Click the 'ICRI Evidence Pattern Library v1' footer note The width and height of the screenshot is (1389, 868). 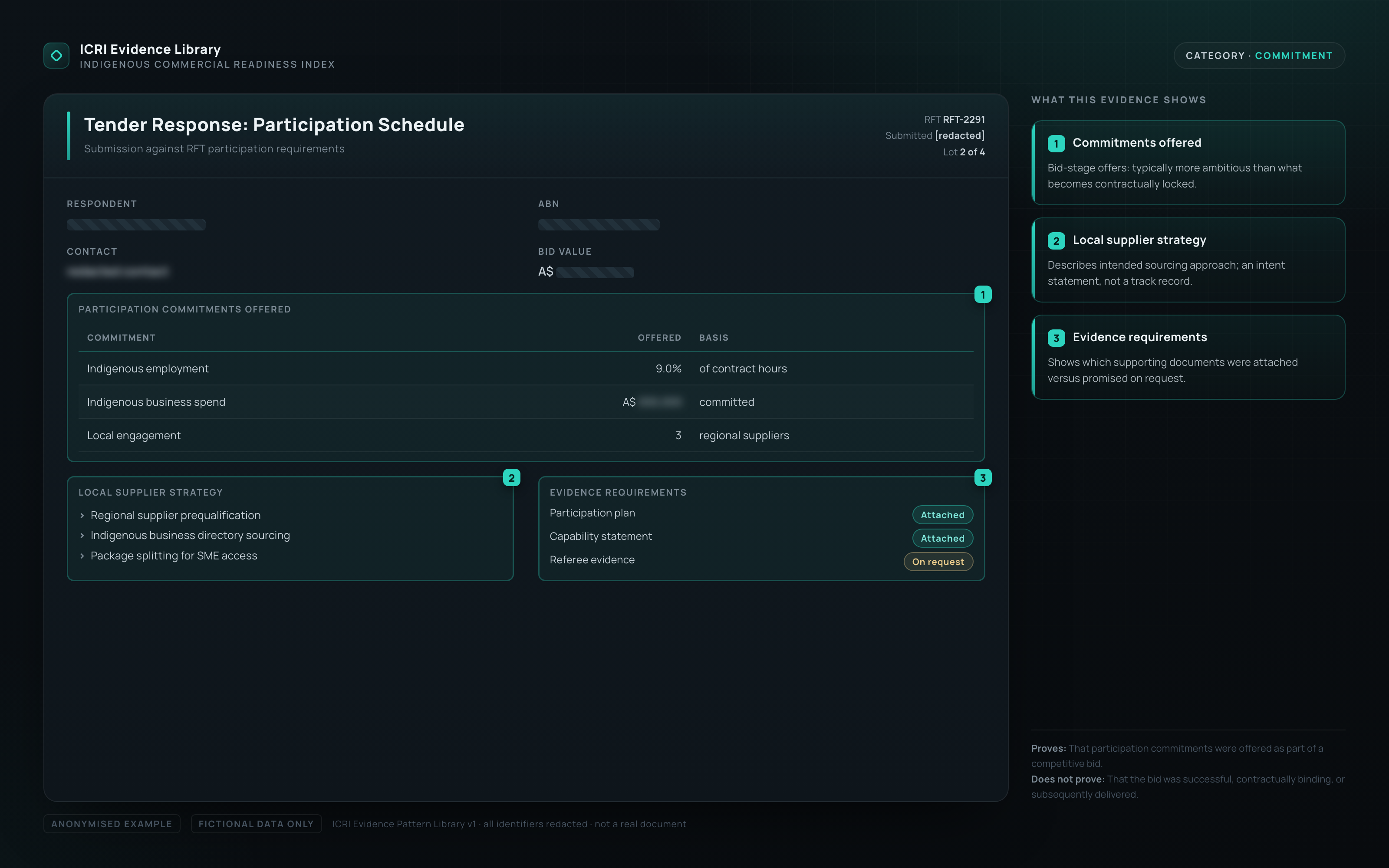pyautogui.click(x=509, y=824)
